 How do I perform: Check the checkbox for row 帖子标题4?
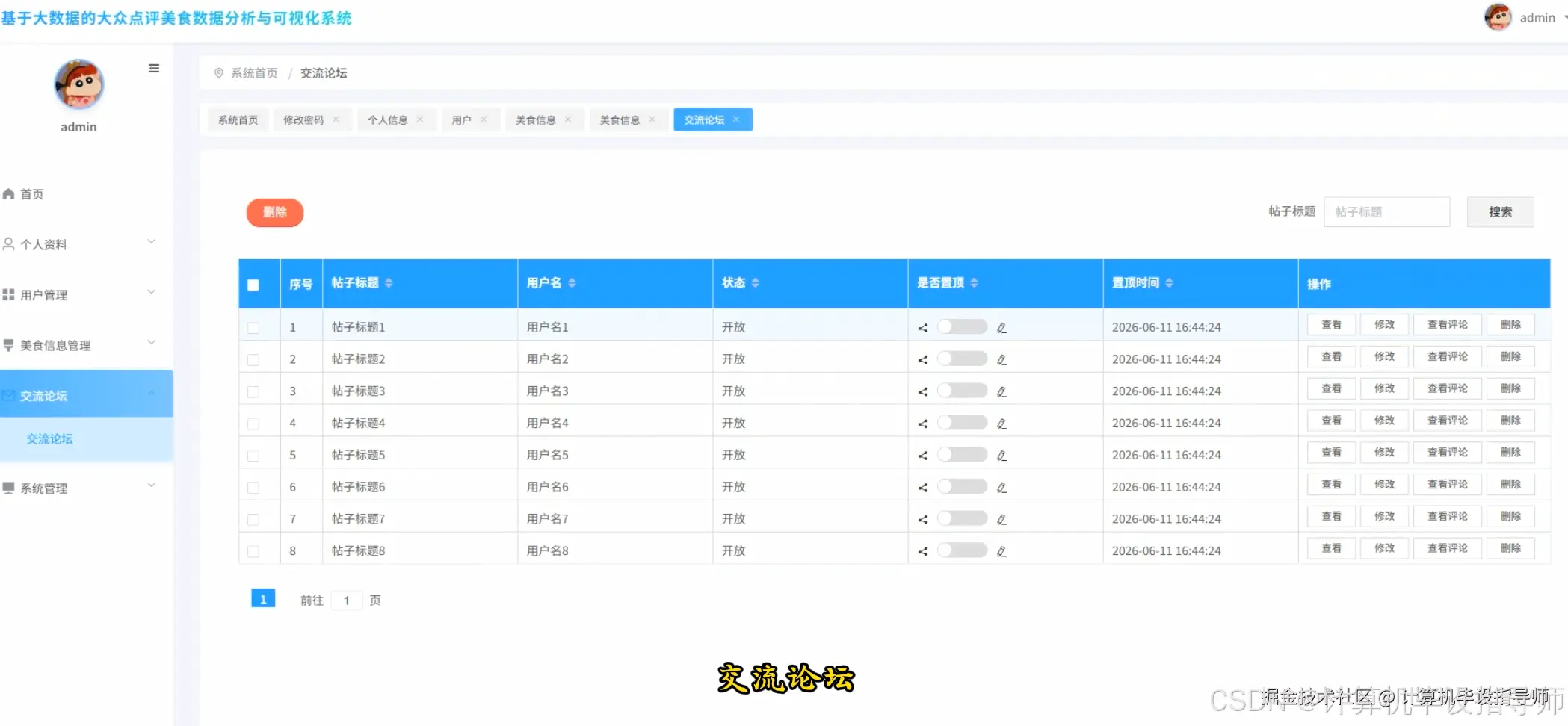[253, 423]
